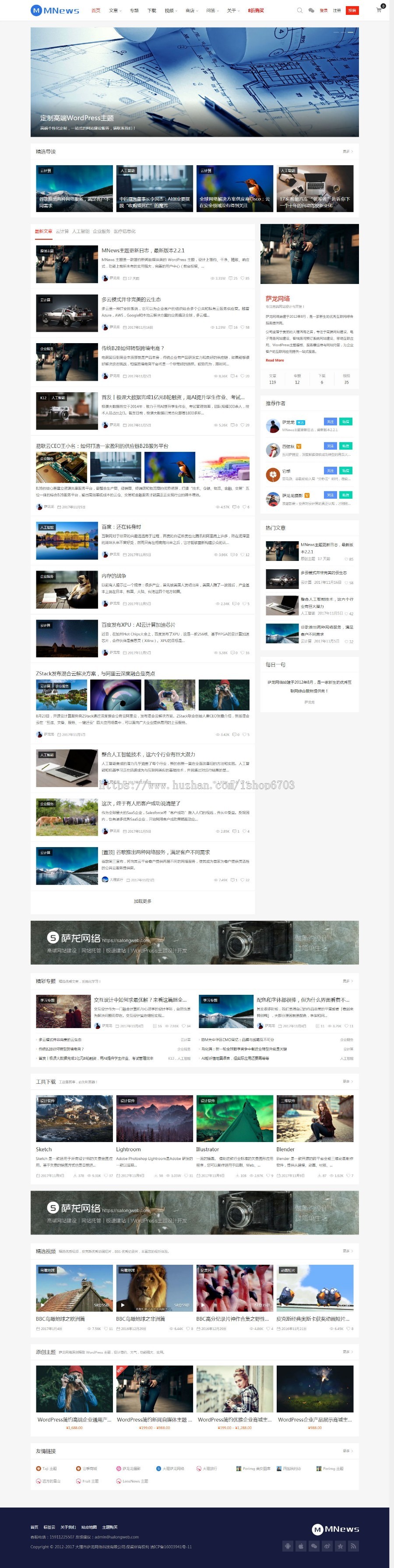Click the MNews logo in footer

tap(336, 1529)
